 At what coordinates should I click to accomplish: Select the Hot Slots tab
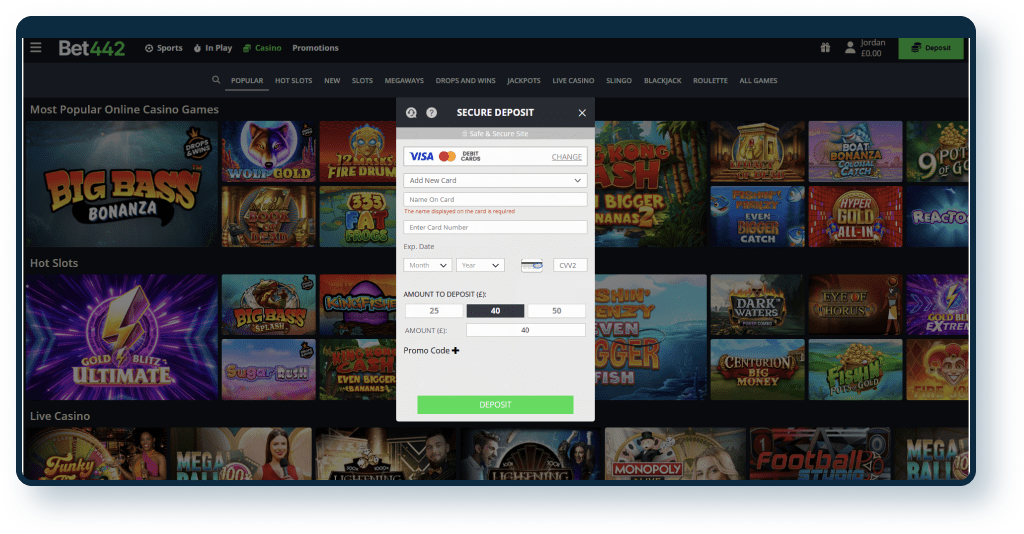293,80
